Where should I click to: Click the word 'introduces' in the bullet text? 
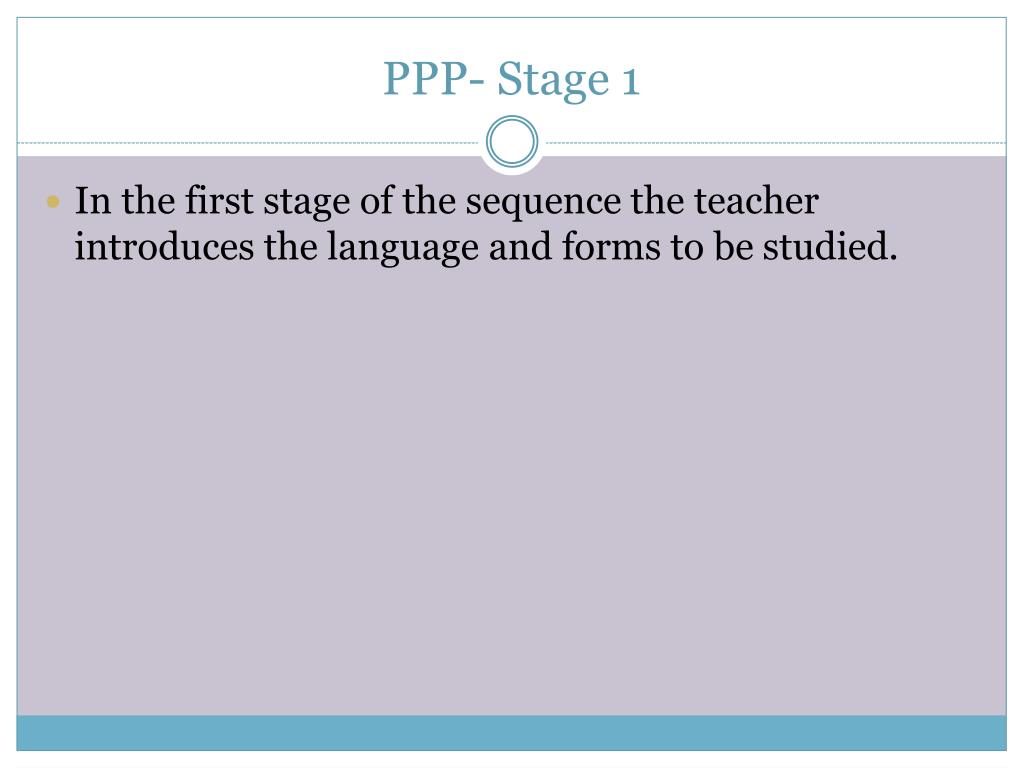(164, 246)
